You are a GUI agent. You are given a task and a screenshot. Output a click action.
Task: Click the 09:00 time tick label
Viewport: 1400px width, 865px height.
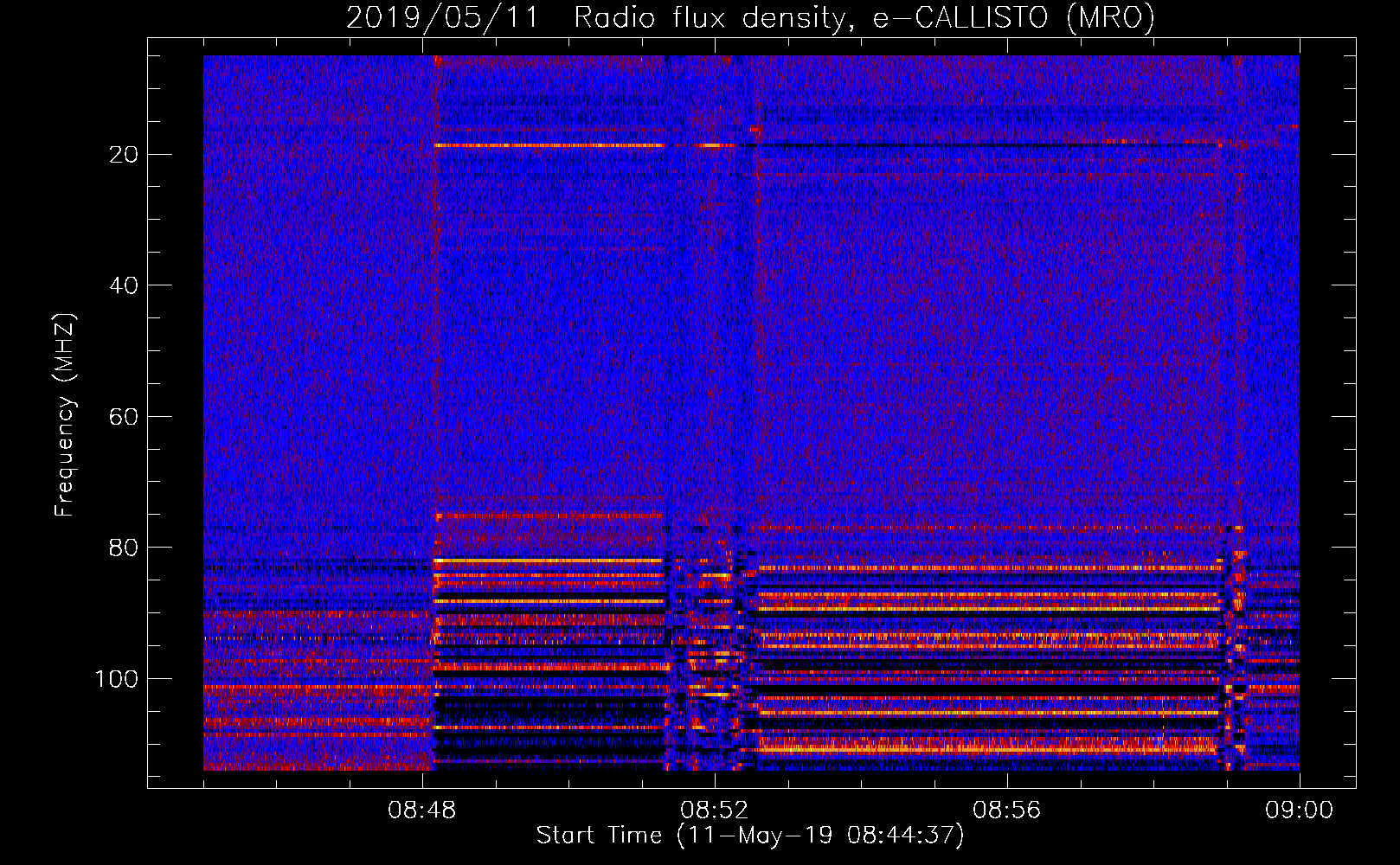(x=1300, y=811)
